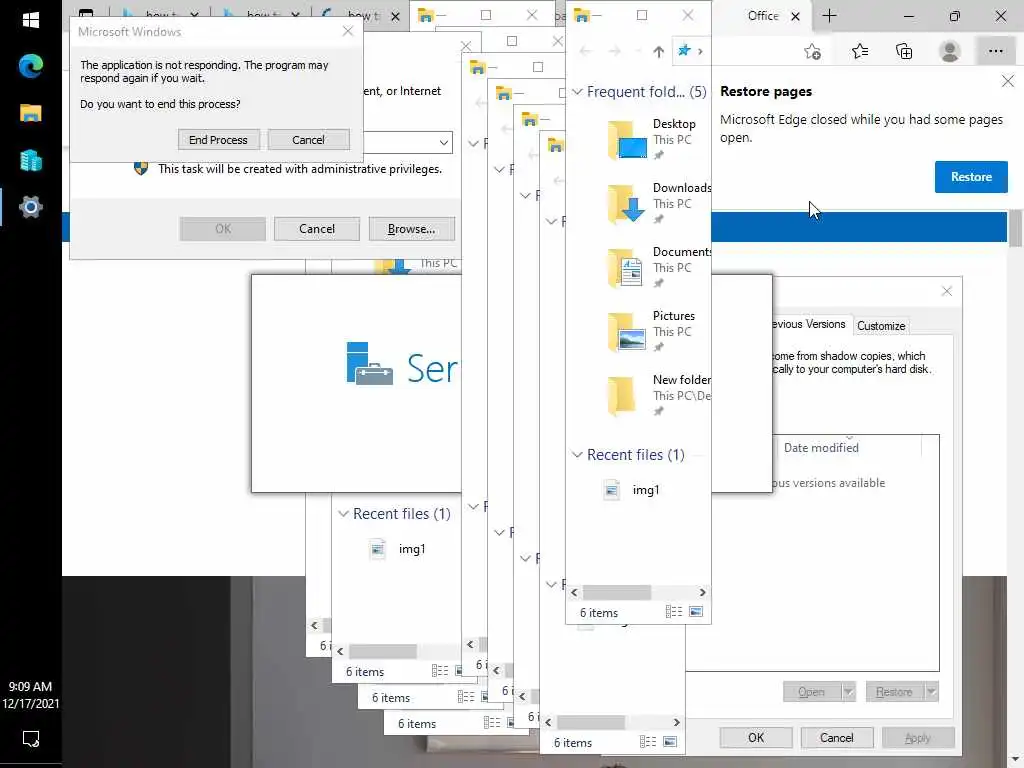Expand the Restore button dropdown arrow
The height and width of the screenshot is (768, 1024).
pos(932,692)
